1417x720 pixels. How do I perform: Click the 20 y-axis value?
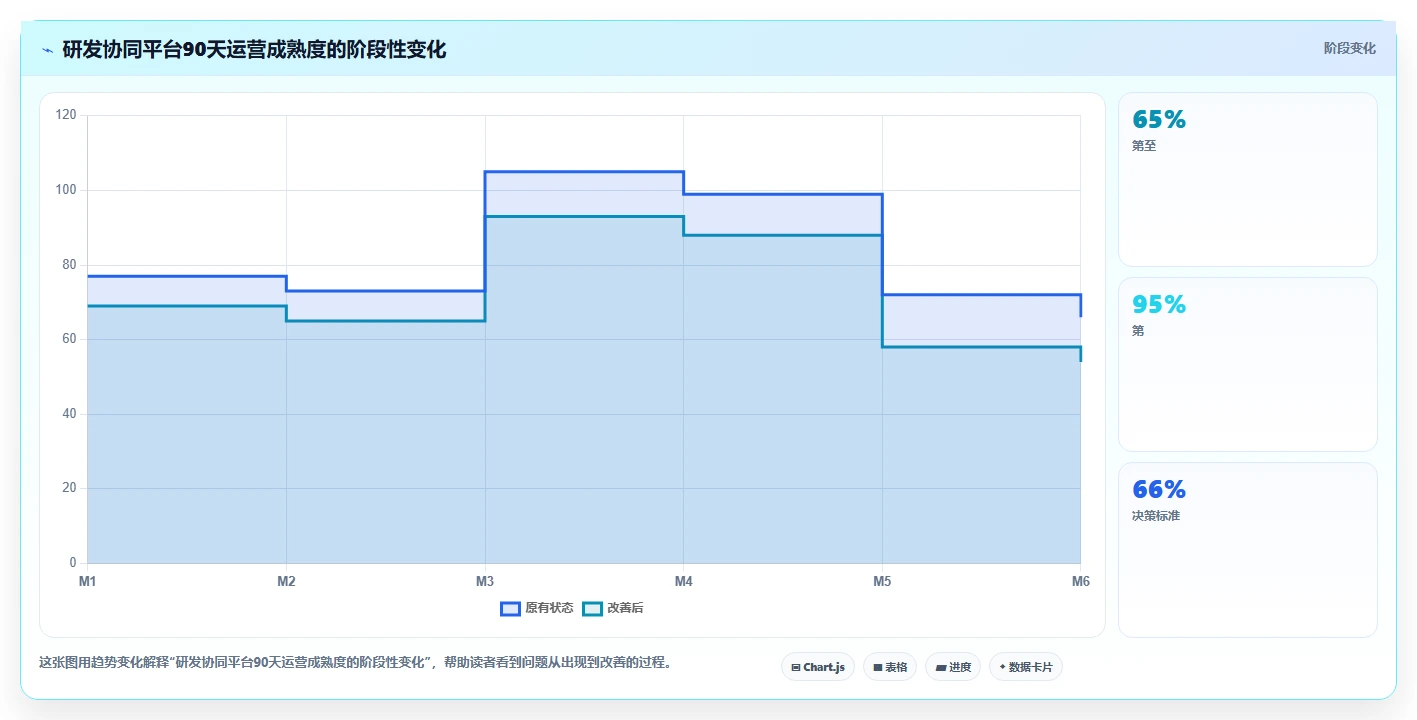click(x=69, y=488)
